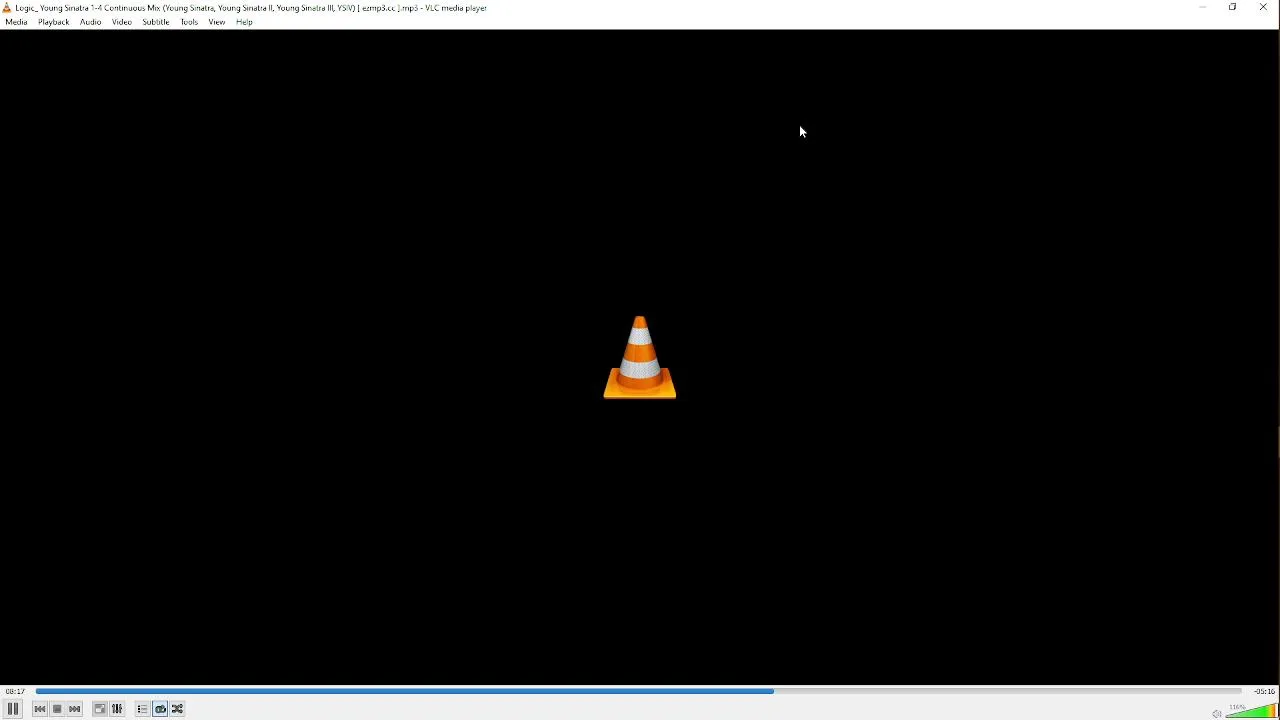Open the Tools menu
Screen dimensions: 1280x720
coord(190,22)
